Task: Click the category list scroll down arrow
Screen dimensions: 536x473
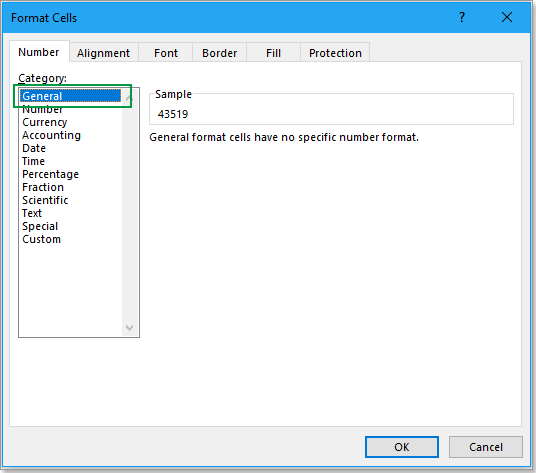Action: pos(129,327)
